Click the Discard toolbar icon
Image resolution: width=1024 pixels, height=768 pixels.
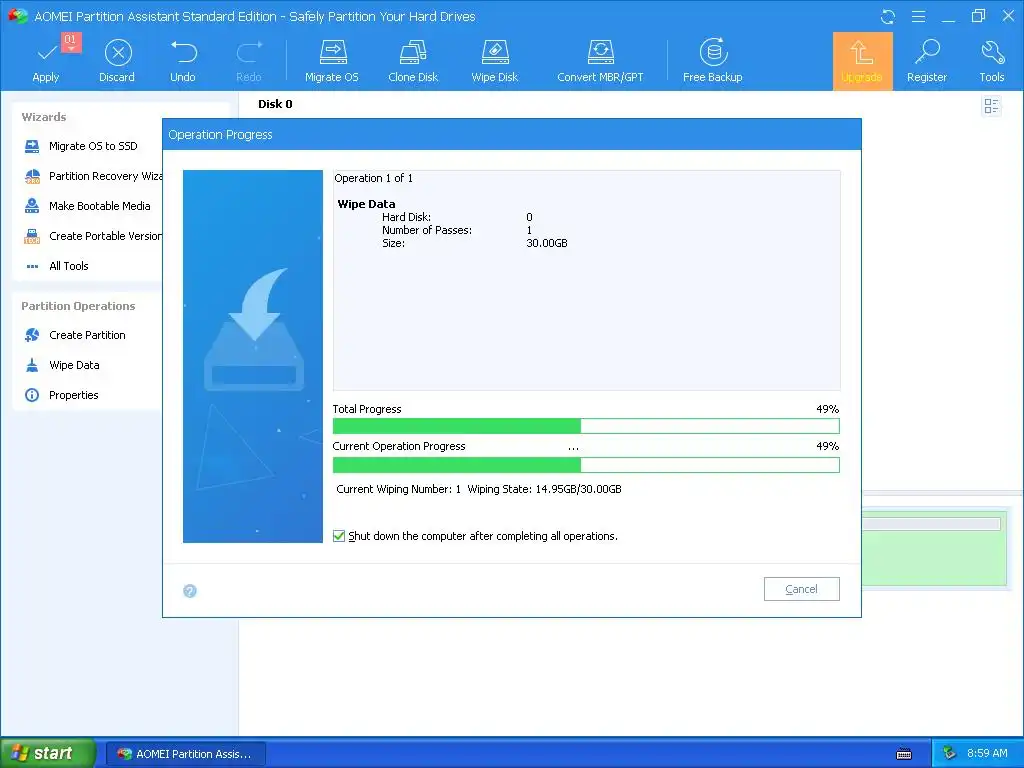pos(117,61)
